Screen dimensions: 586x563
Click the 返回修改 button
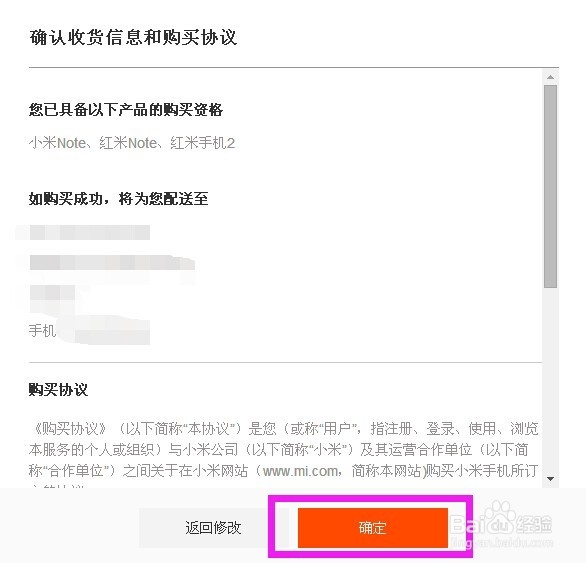pos(213,528)
